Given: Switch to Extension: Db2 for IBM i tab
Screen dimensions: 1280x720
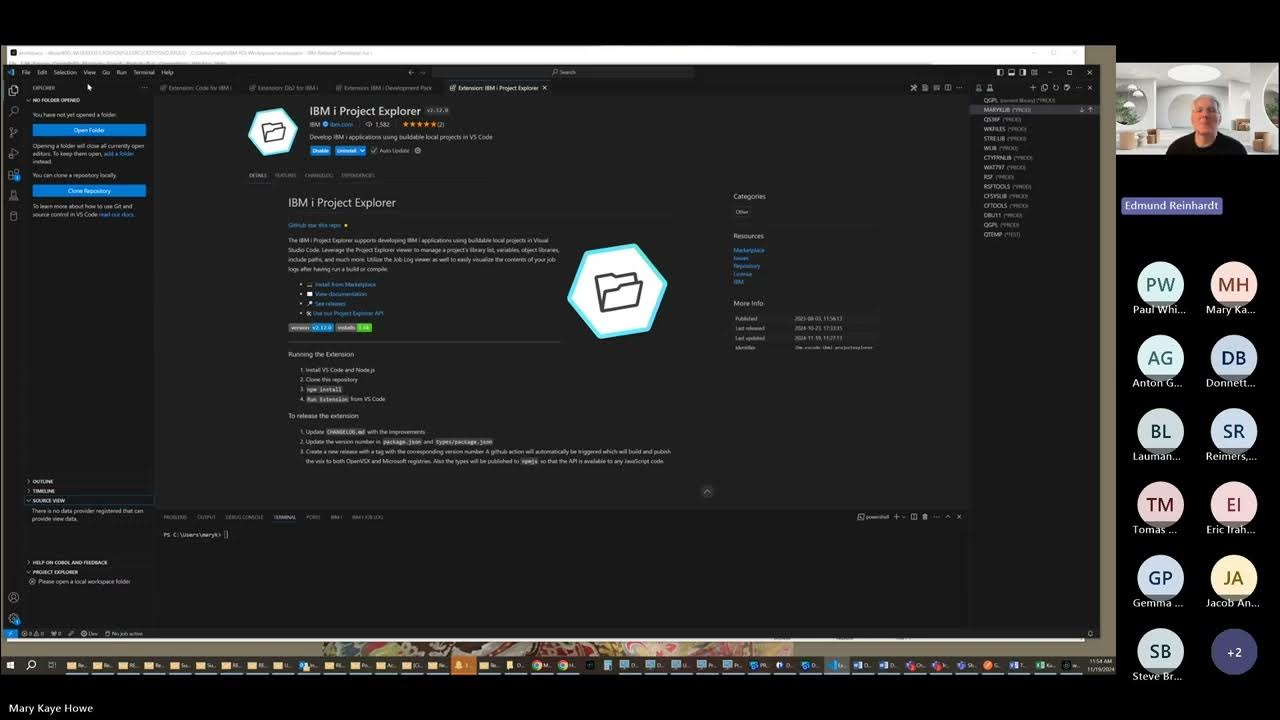Looking at the screenshot, I should (x=285, y=88).
